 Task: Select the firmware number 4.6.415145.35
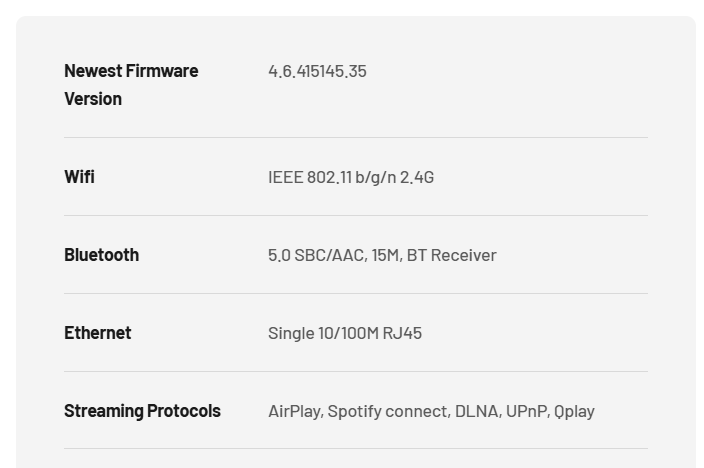[317, 71]
